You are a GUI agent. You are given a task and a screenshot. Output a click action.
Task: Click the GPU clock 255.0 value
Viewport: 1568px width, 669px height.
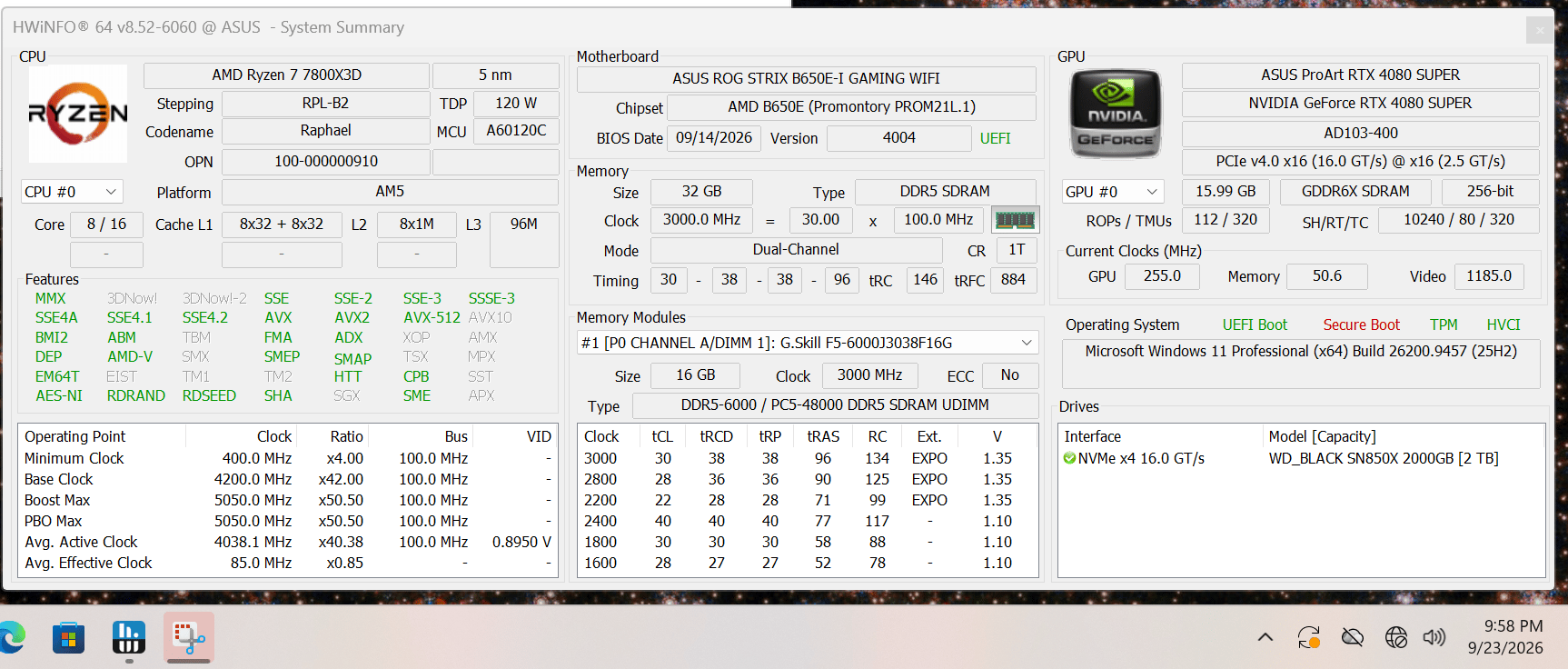pos(1162,276)
